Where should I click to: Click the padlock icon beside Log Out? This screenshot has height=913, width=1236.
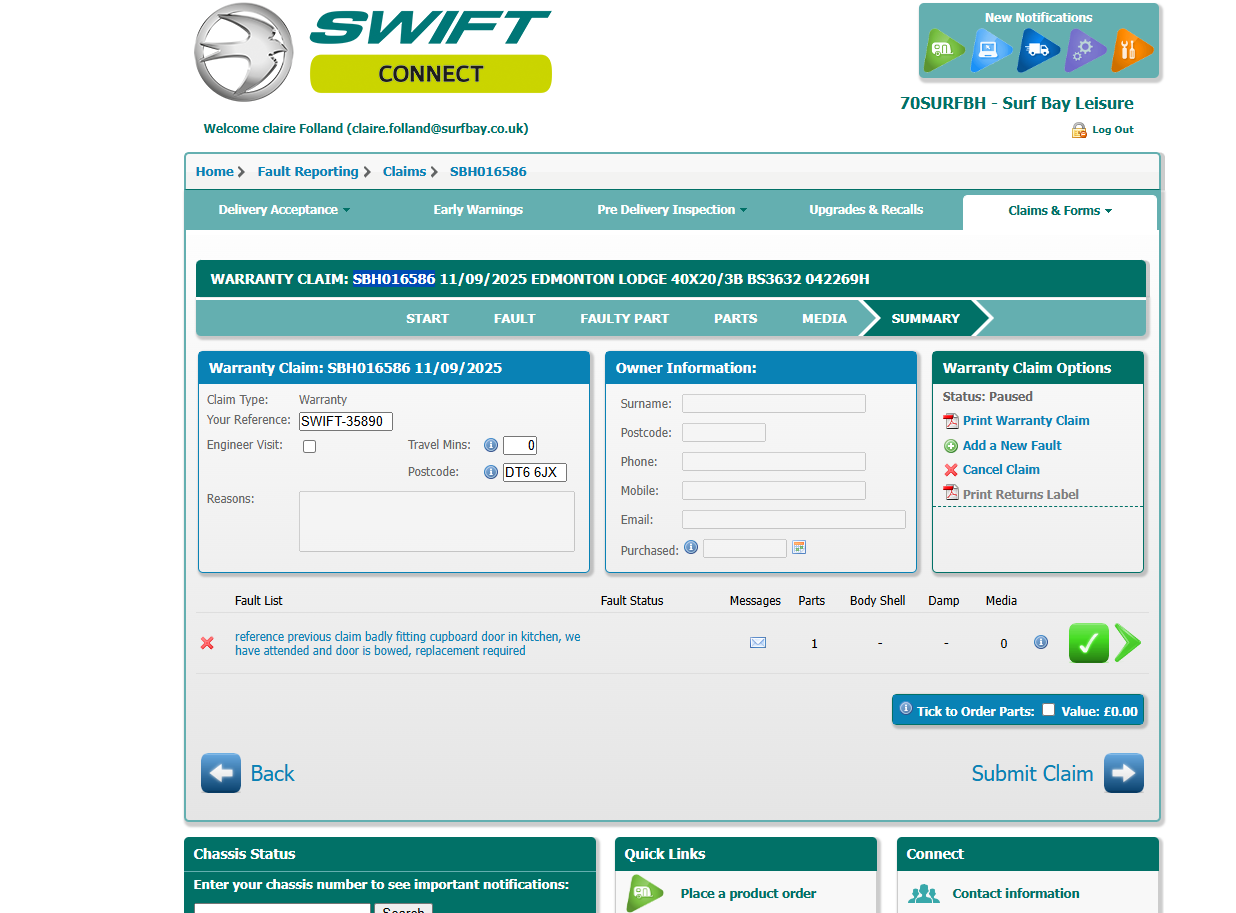pos(1079,130)
